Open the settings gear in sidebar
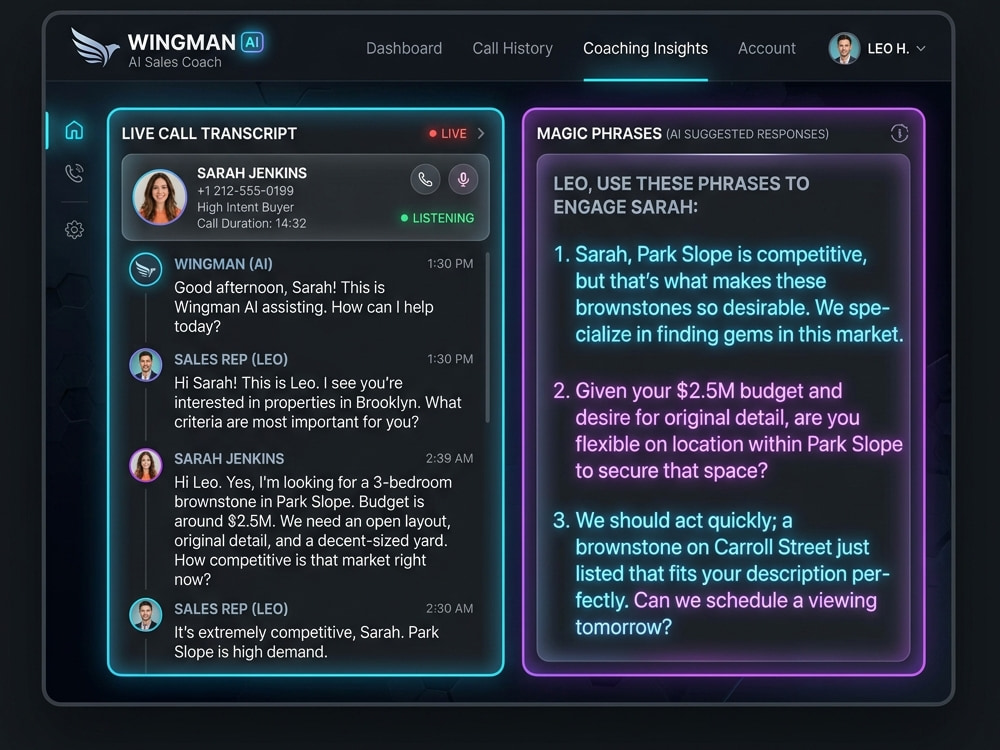The image size is (1000, 750). [74, 229]
